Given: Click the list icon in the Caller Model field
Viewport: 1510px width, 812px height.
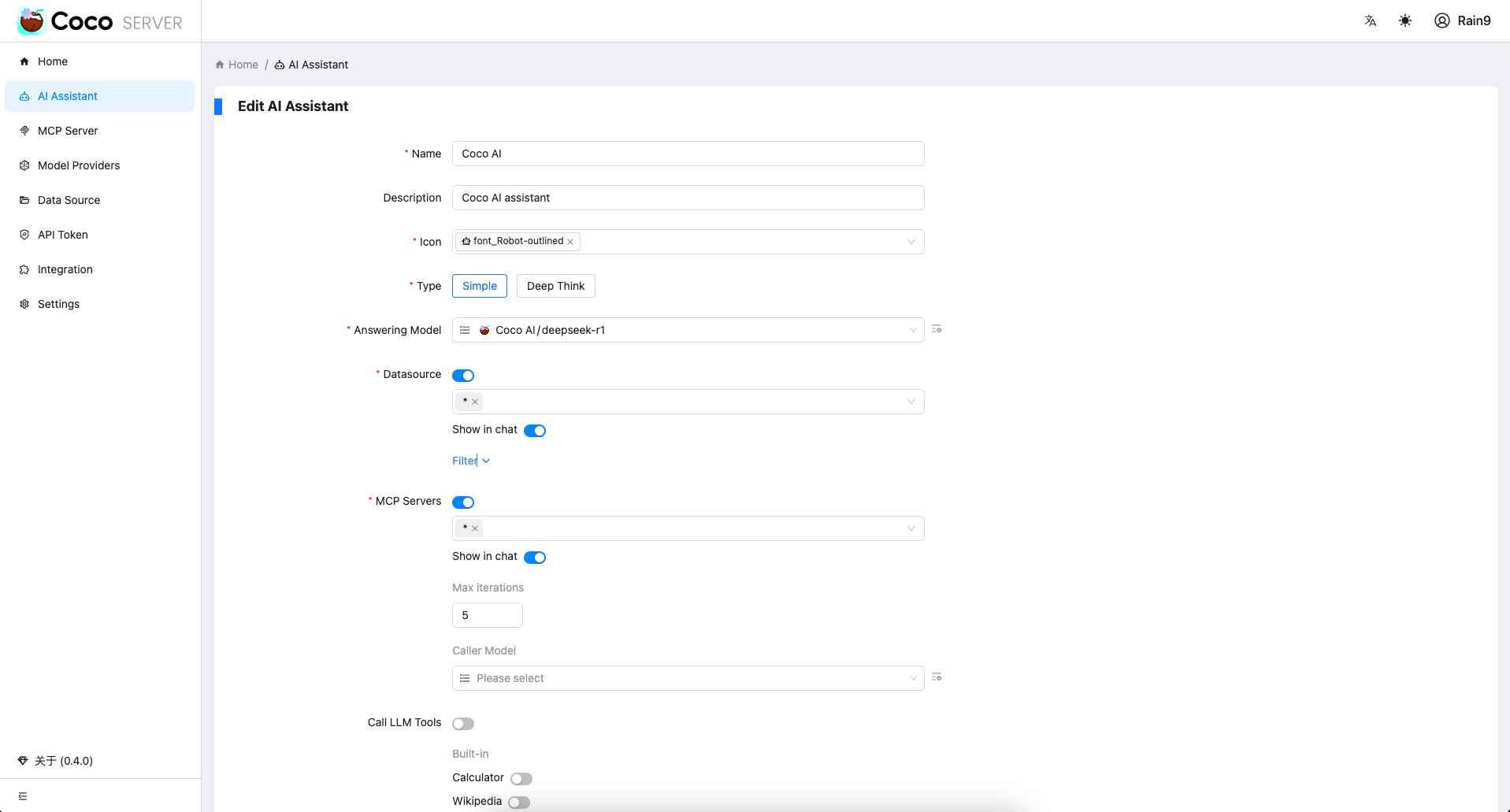Looking at the screenshot, I should point(465,678).
